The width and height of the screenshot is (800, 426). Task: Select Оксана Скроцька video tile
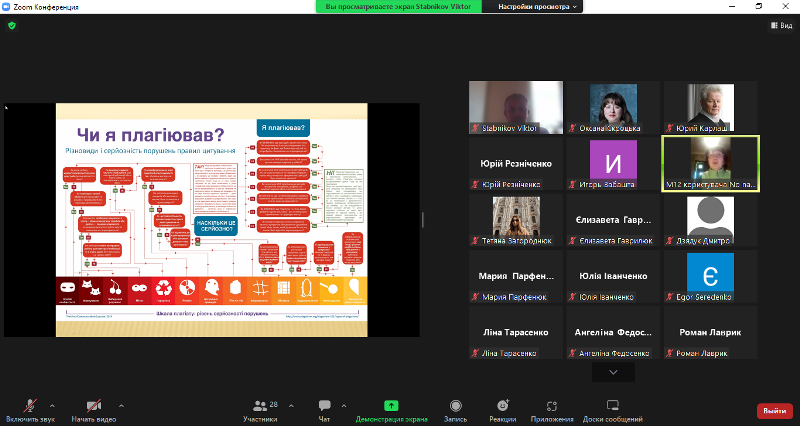click(x=613, y=108)
